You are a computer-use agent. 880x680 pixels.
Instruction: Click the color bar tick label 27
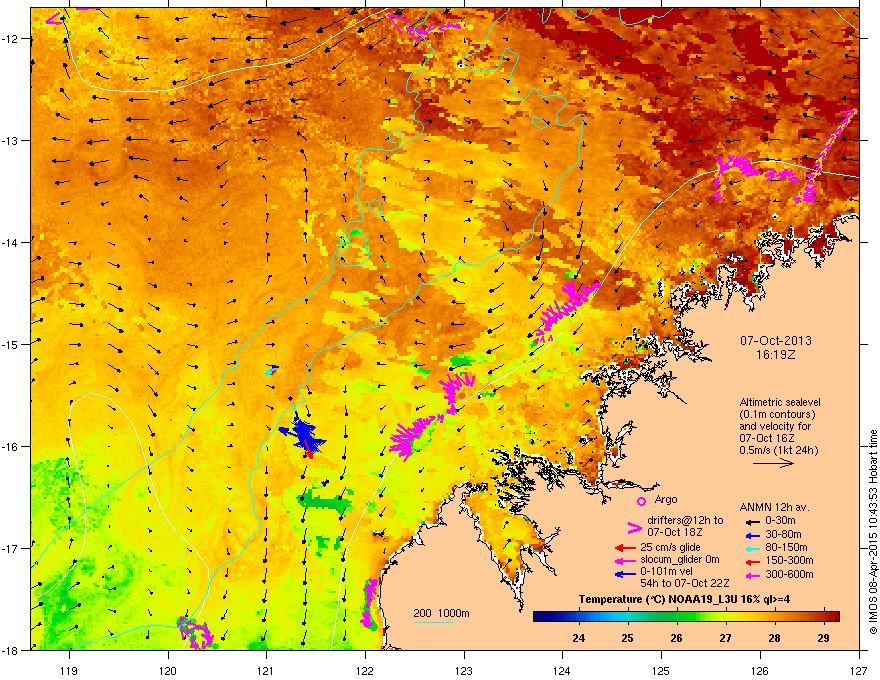coord(725,638)
